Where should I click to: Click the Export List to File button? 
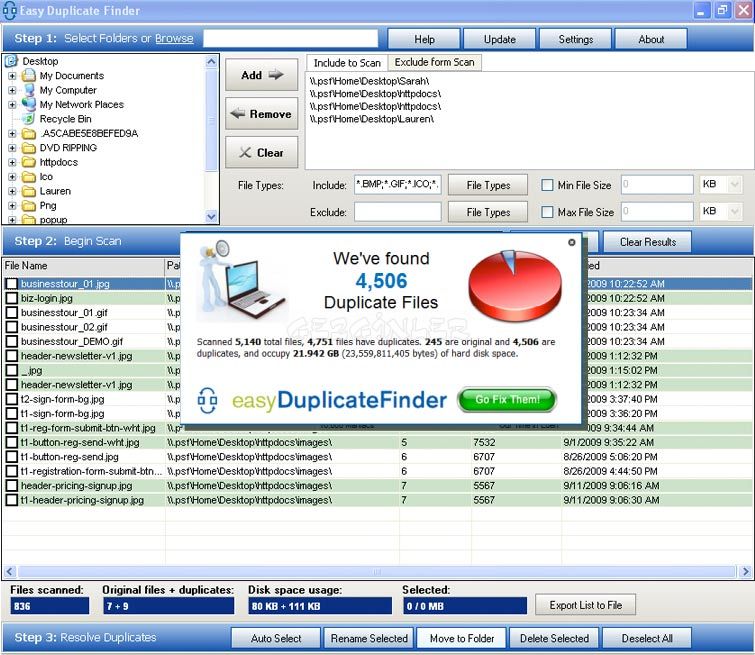pyautogui.click(x=586, y=605)
